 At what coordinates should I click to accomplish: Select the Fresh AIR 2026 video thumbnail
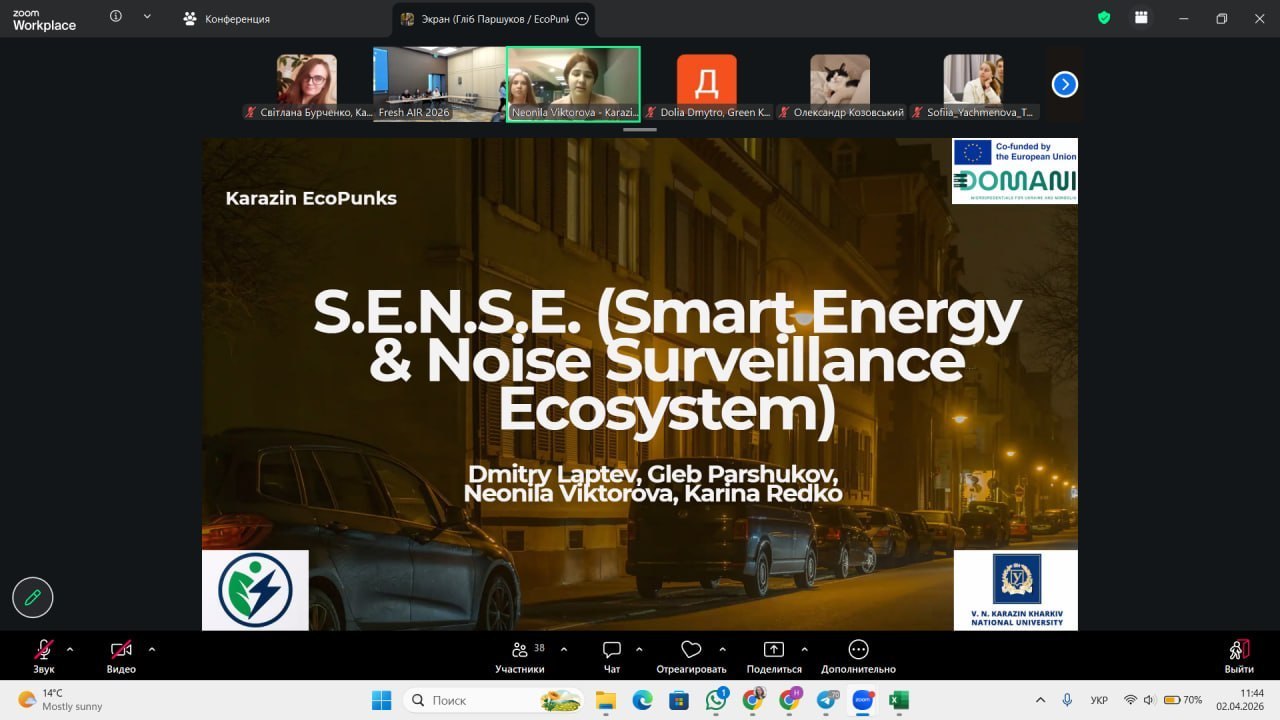click(x=439, y=85)
